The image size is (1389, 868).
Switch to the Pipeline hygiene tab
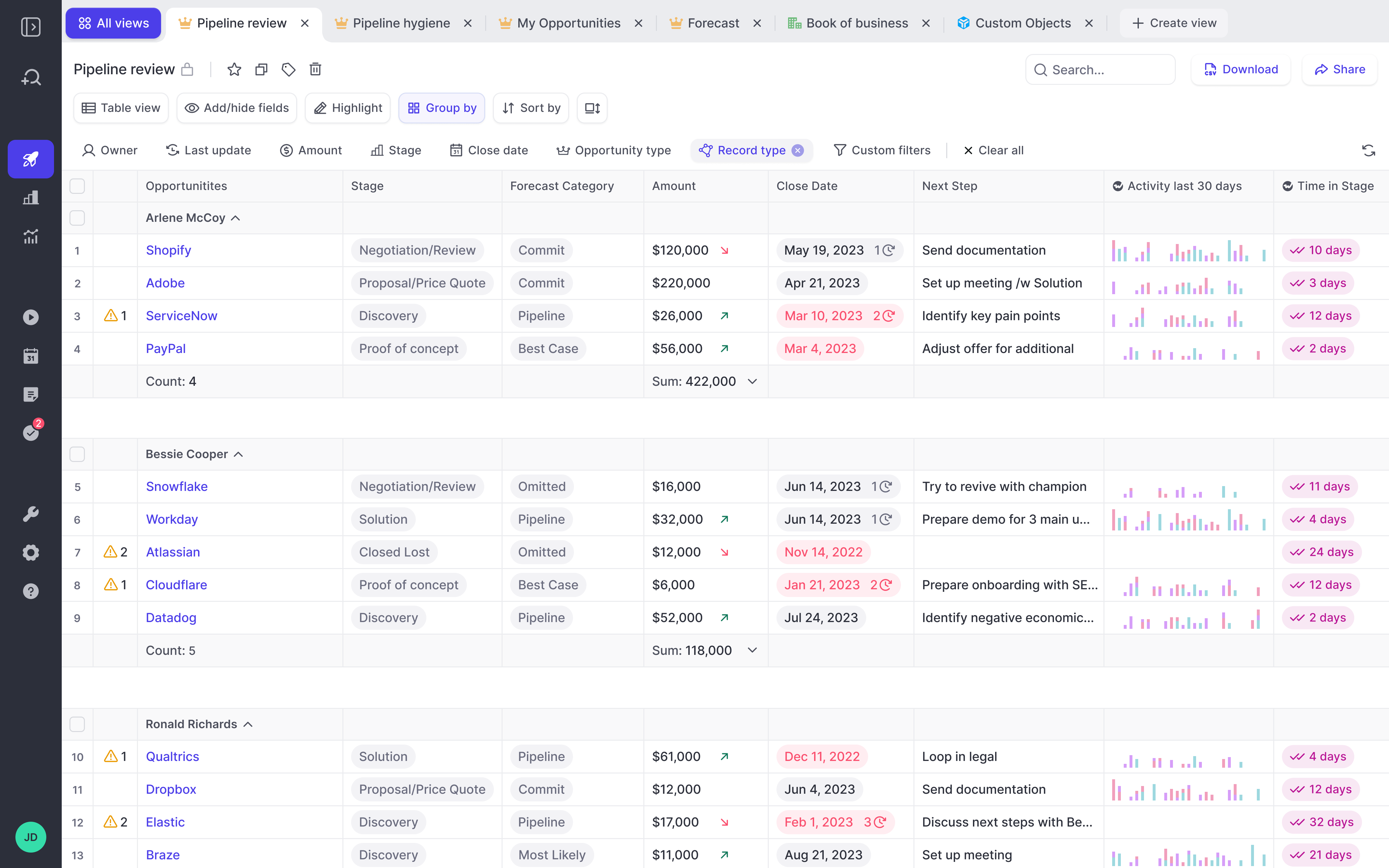pyautogui.click(x=401, y=23)
